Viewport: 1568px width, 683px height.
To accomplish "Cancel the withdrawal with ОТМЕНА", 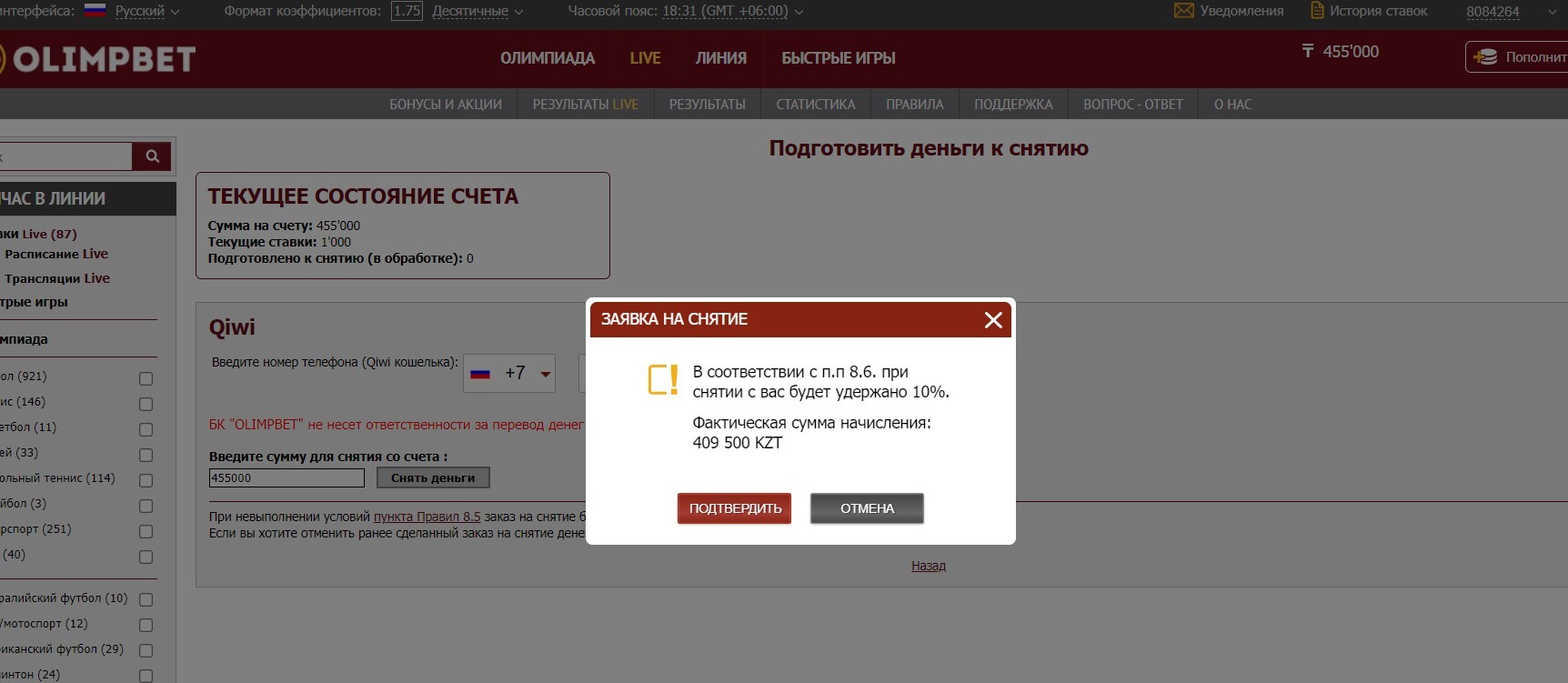I will [867, 508].
